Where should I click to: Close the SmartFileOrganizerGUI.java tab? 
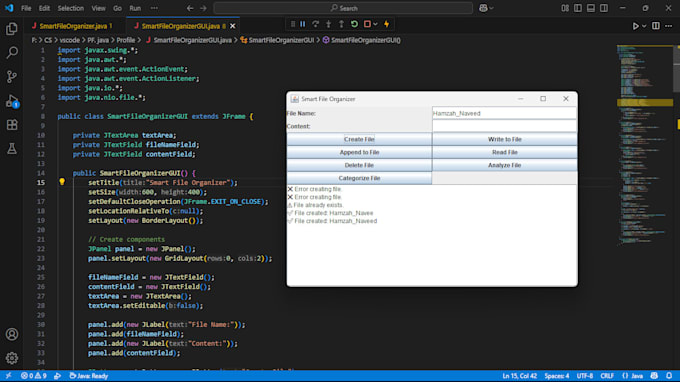point(232,26)
